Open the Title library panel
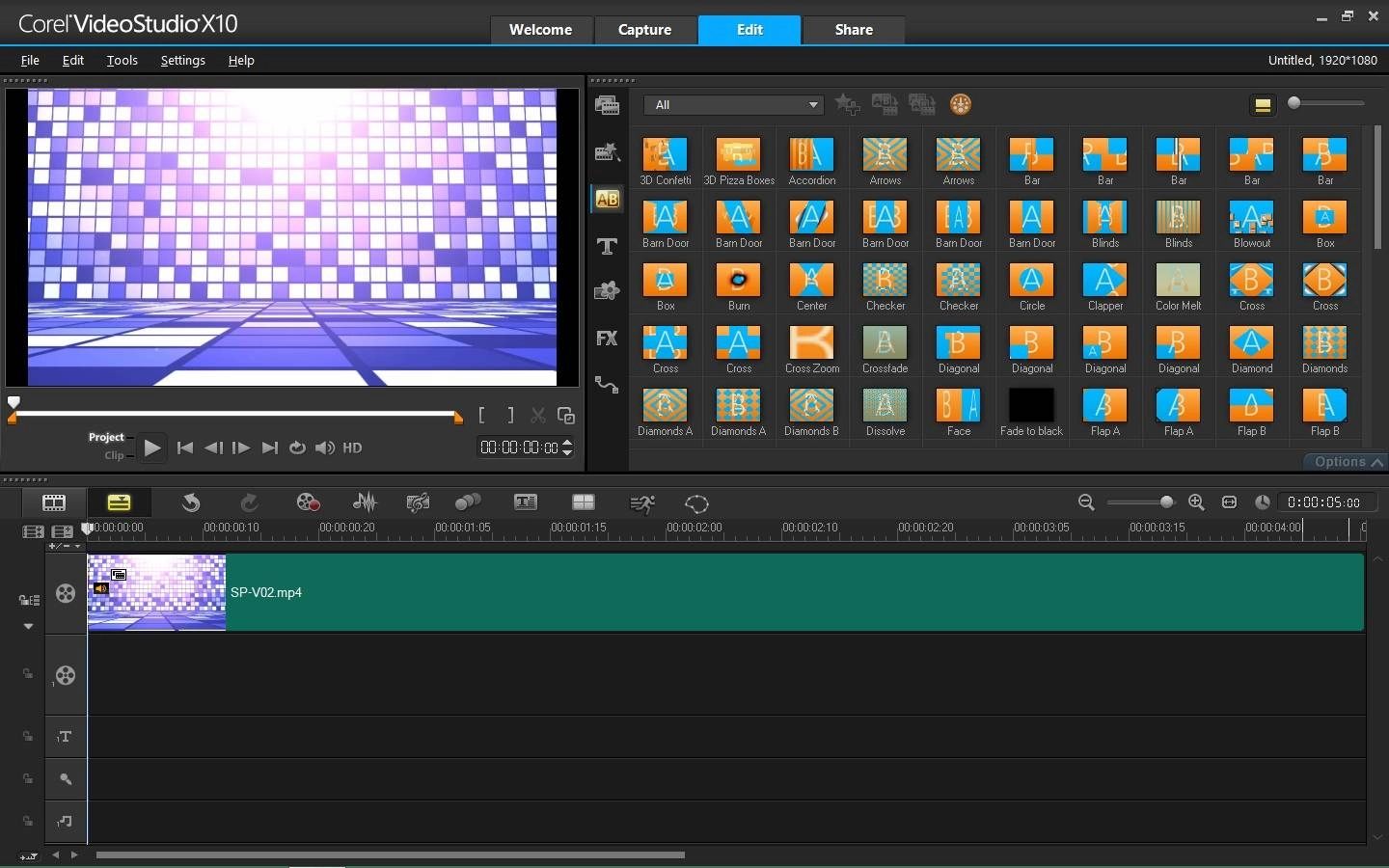 coord(607,246)
